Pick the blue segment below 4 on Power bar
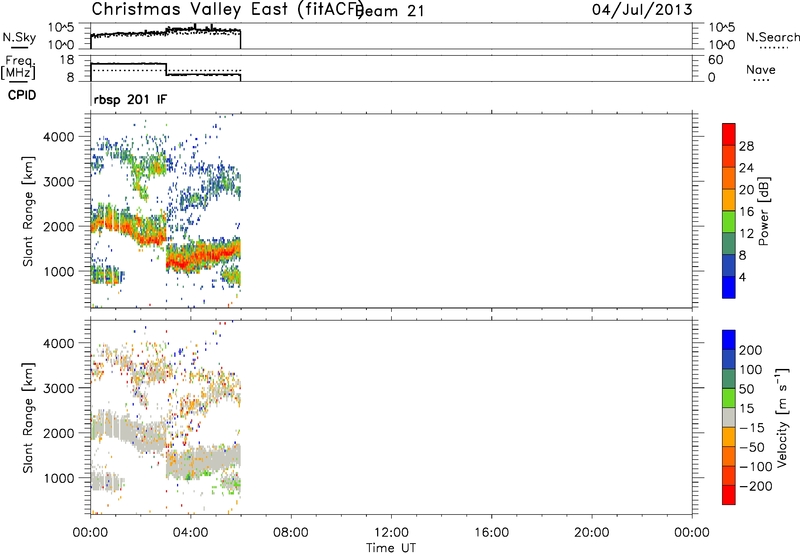This screenshot has width=800, height=554. coord(729,287)
